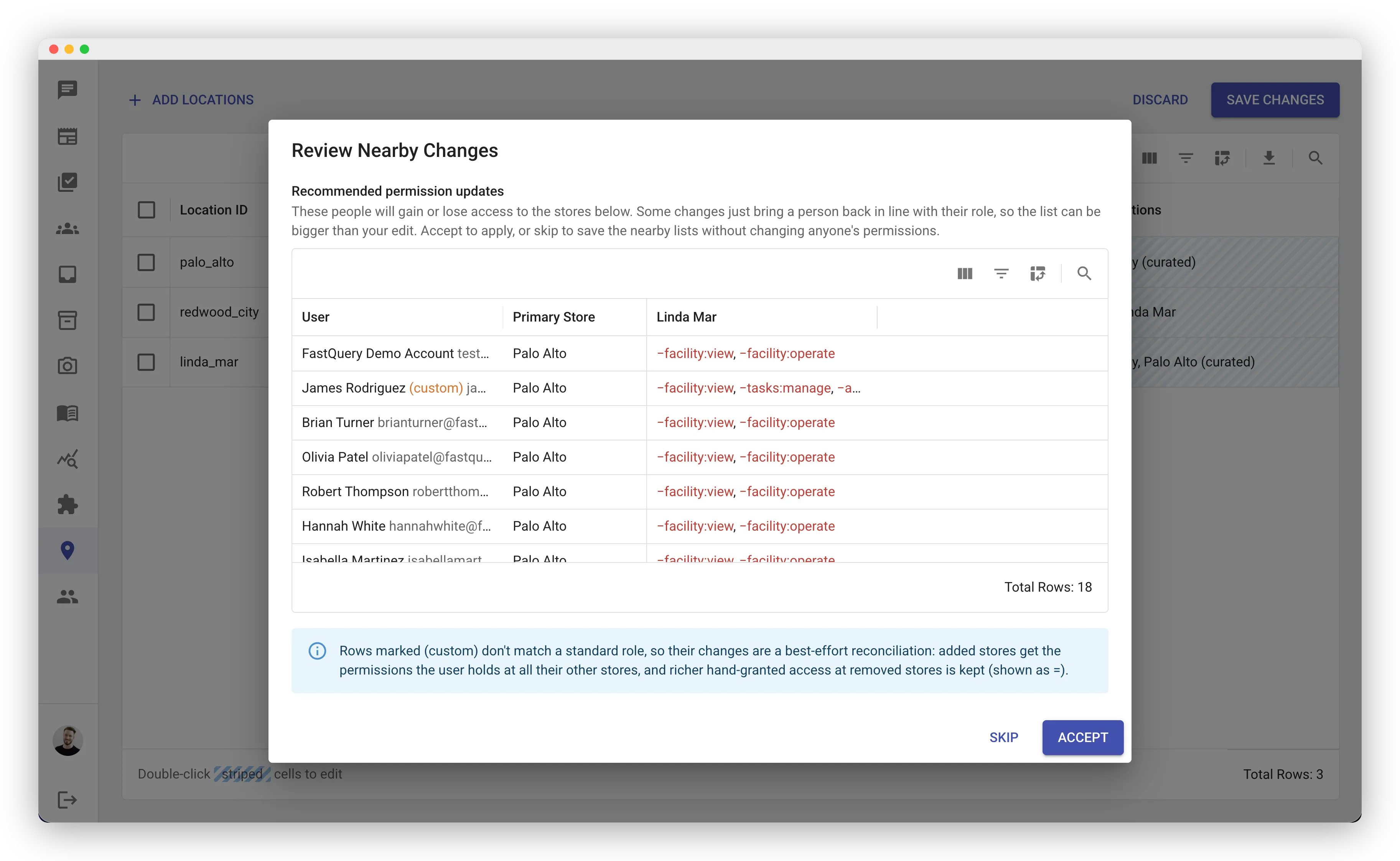Click the user avatar photo
Image resolution: width=1400 pixels, height=861 pixels.
68,740
